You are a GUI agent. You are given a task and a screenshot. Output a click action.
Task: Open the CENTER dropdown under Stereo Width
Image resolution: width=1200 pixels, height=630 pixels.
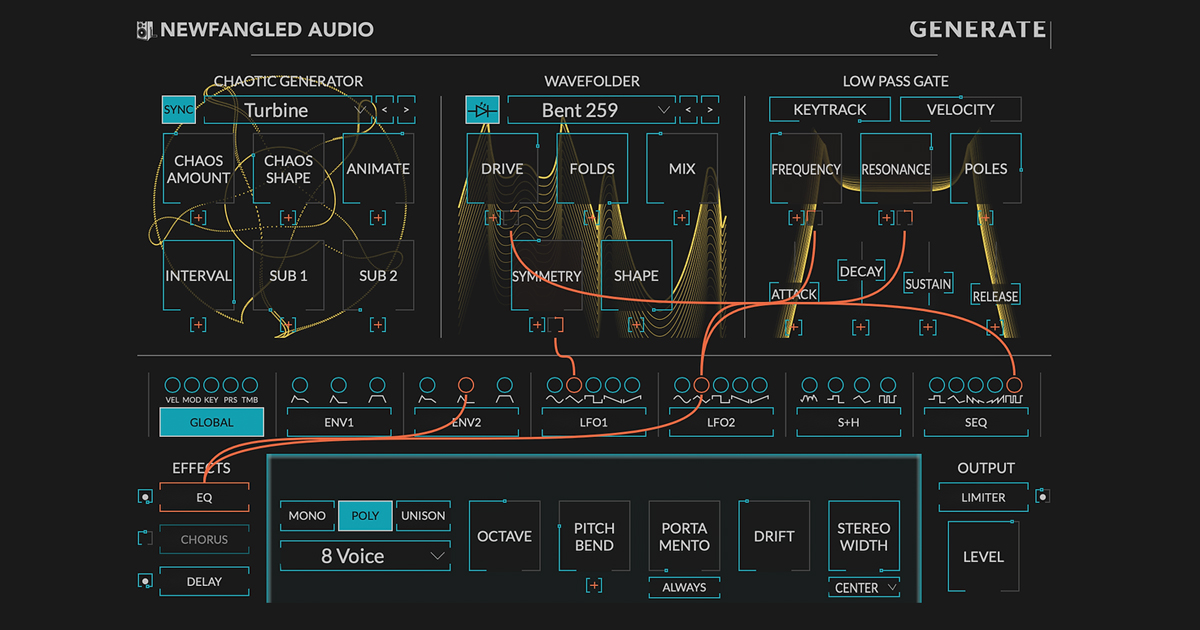point(862,588)
